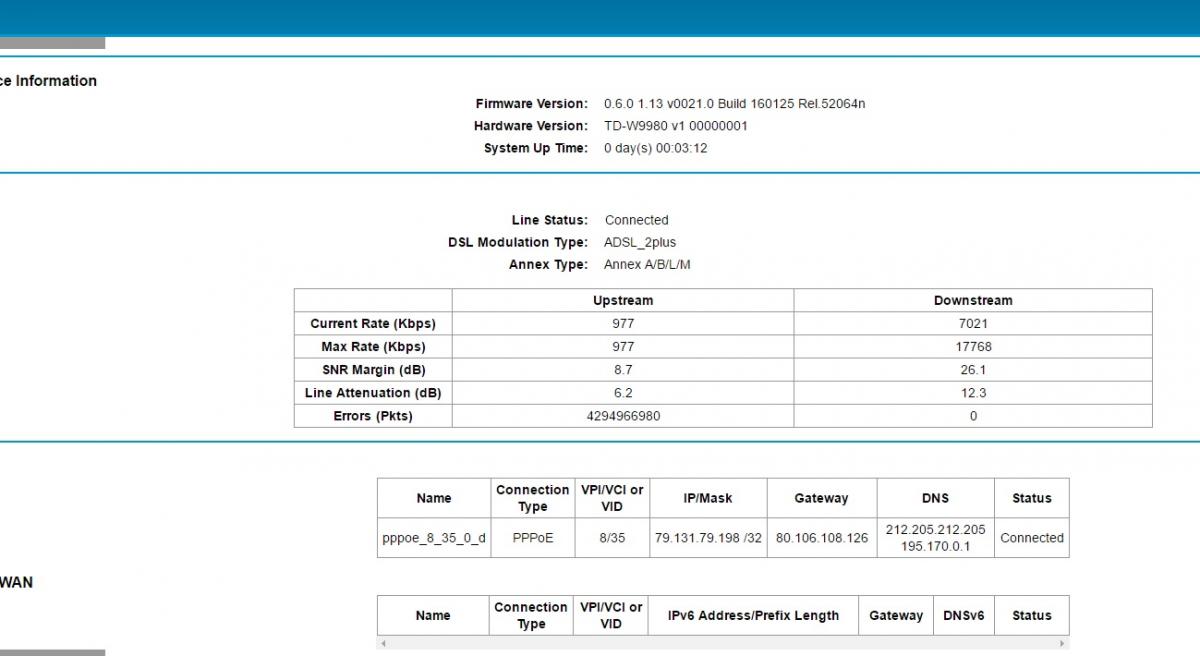Click the pppoe_8_35_0_d connection name
1200x656 pixels.
pos(433,538)
